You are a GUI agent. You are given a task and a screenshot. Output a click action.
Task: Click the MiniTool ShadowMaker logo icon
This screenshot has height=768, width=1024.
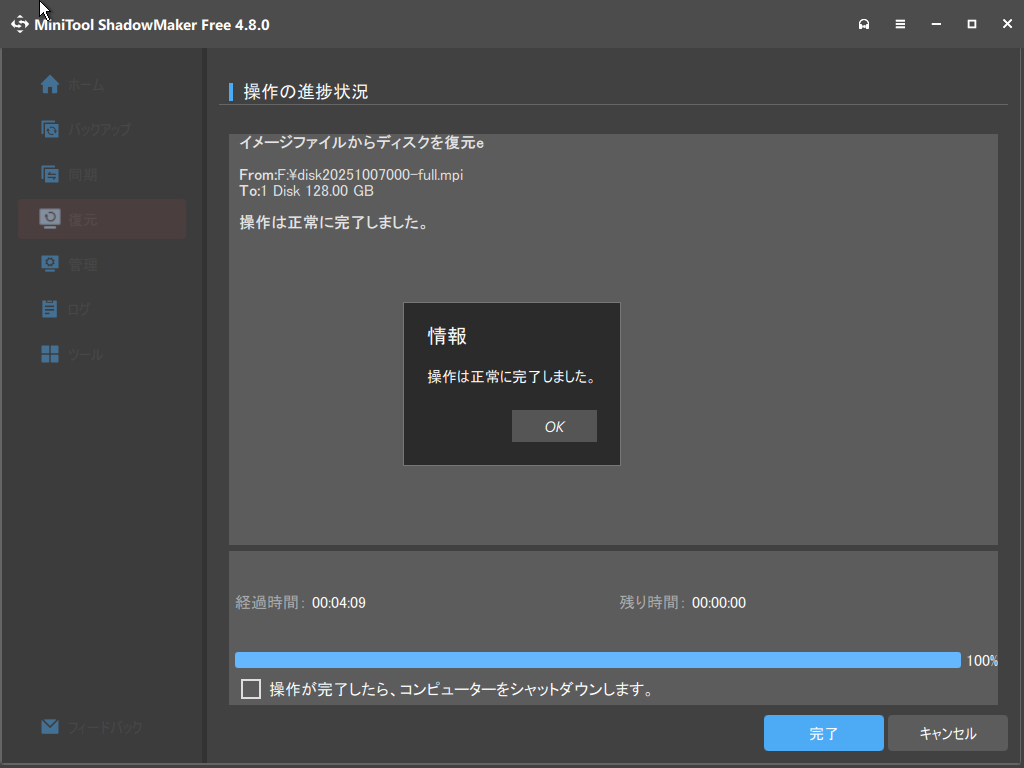[20, 24]
